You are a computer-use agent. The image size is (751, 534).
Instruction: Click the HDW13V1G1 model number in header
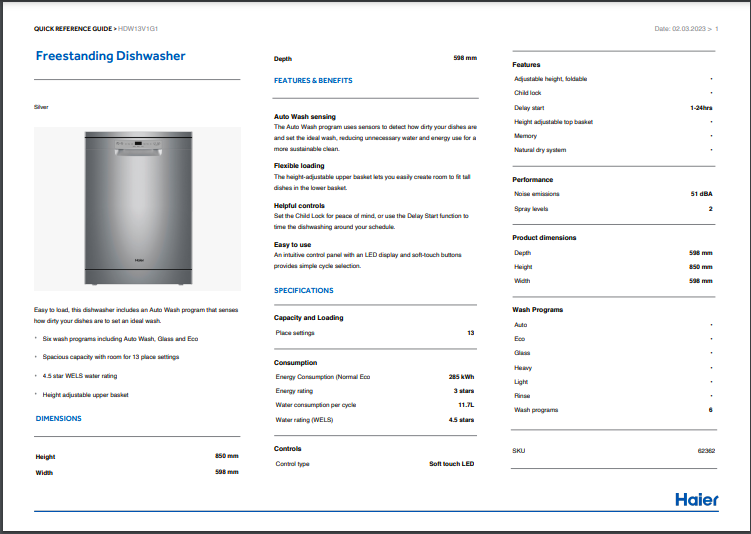138,29
